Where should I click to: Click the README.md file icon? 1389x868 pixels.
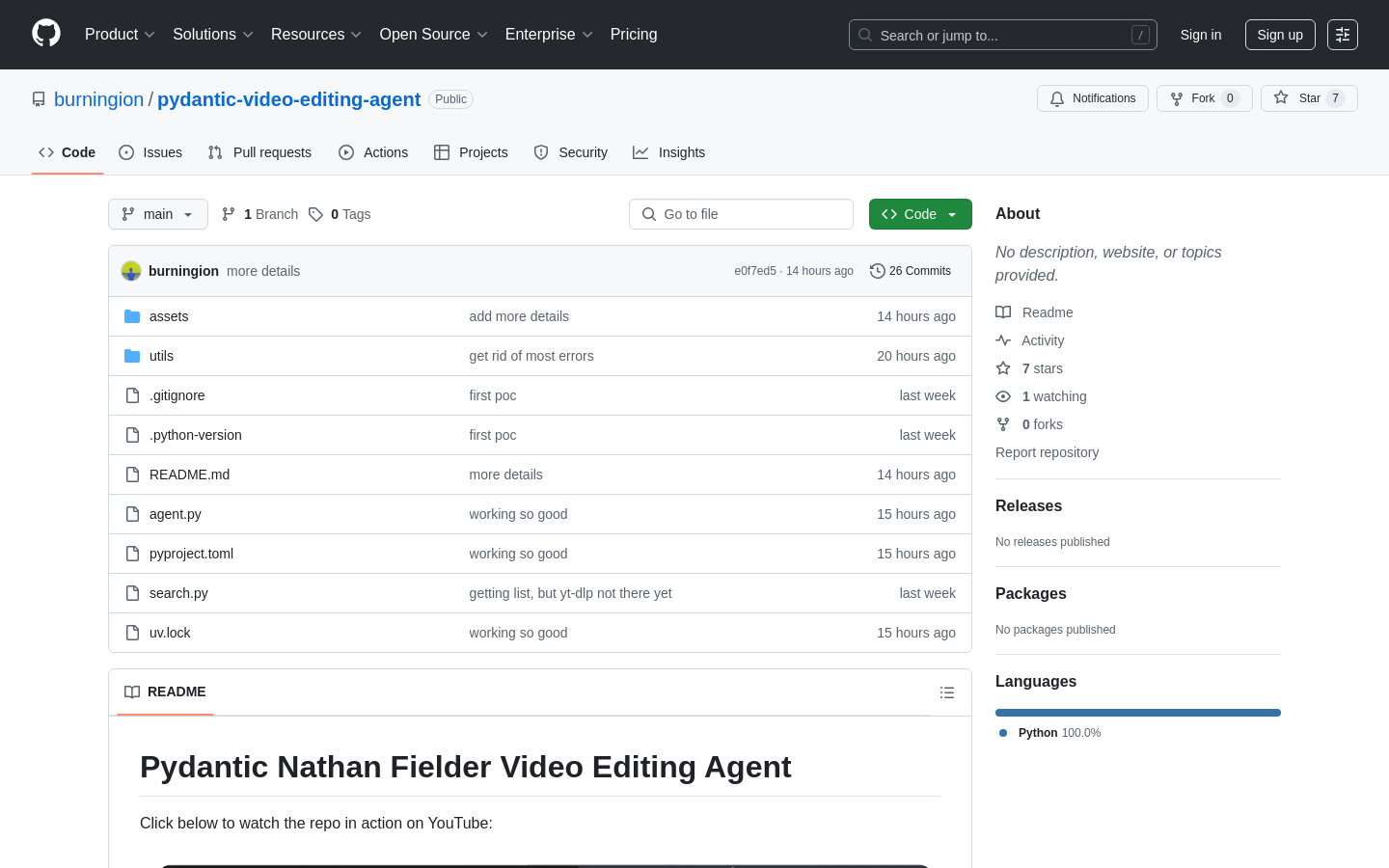pyautogui.click(x=132, y=475)
